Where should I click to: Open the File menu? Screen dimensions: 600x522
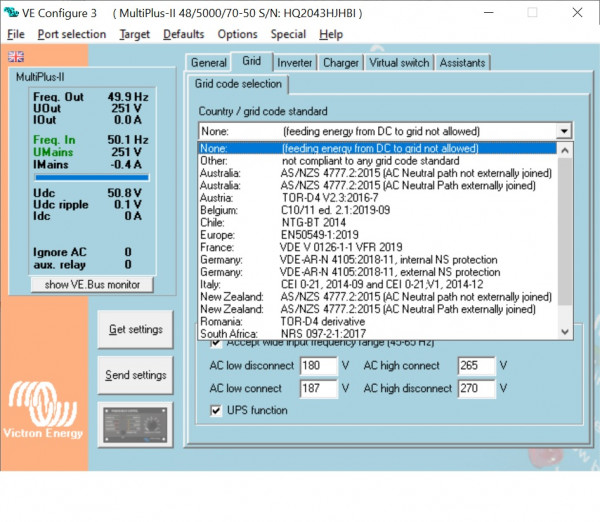(16, 34)
